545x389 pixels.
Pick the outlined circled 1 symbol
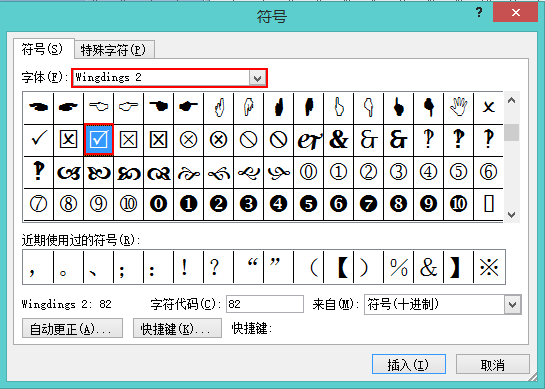pyautogui.click(x=339, y=172)
